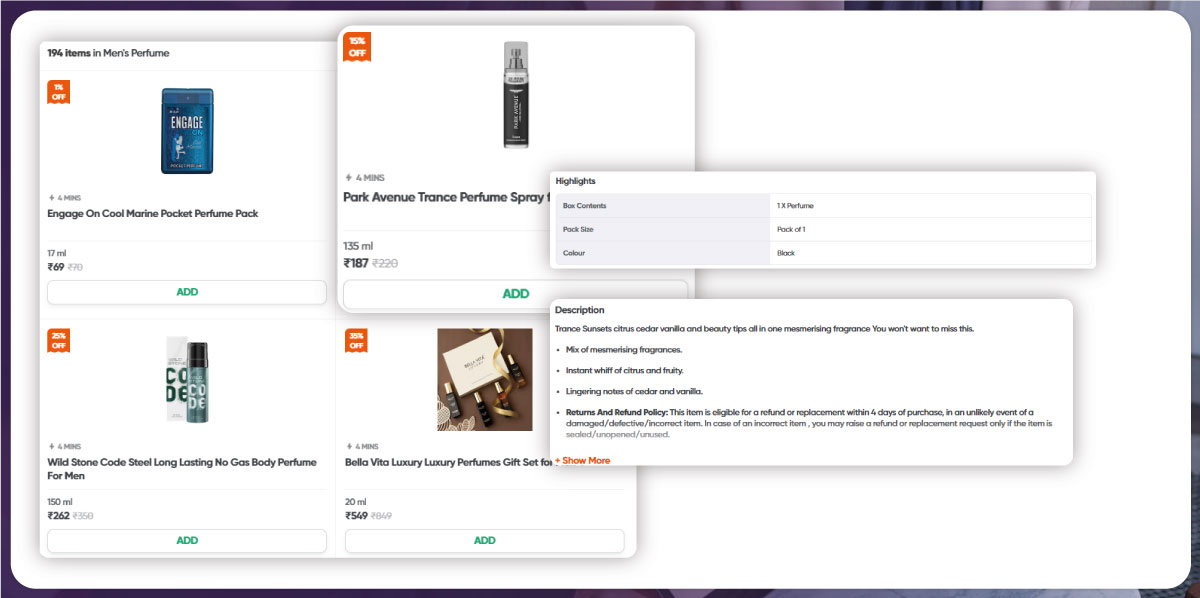Click struck-through ₹220 original price
The width and height of the screenshot is (1200, 598).
tap(385, 264)
